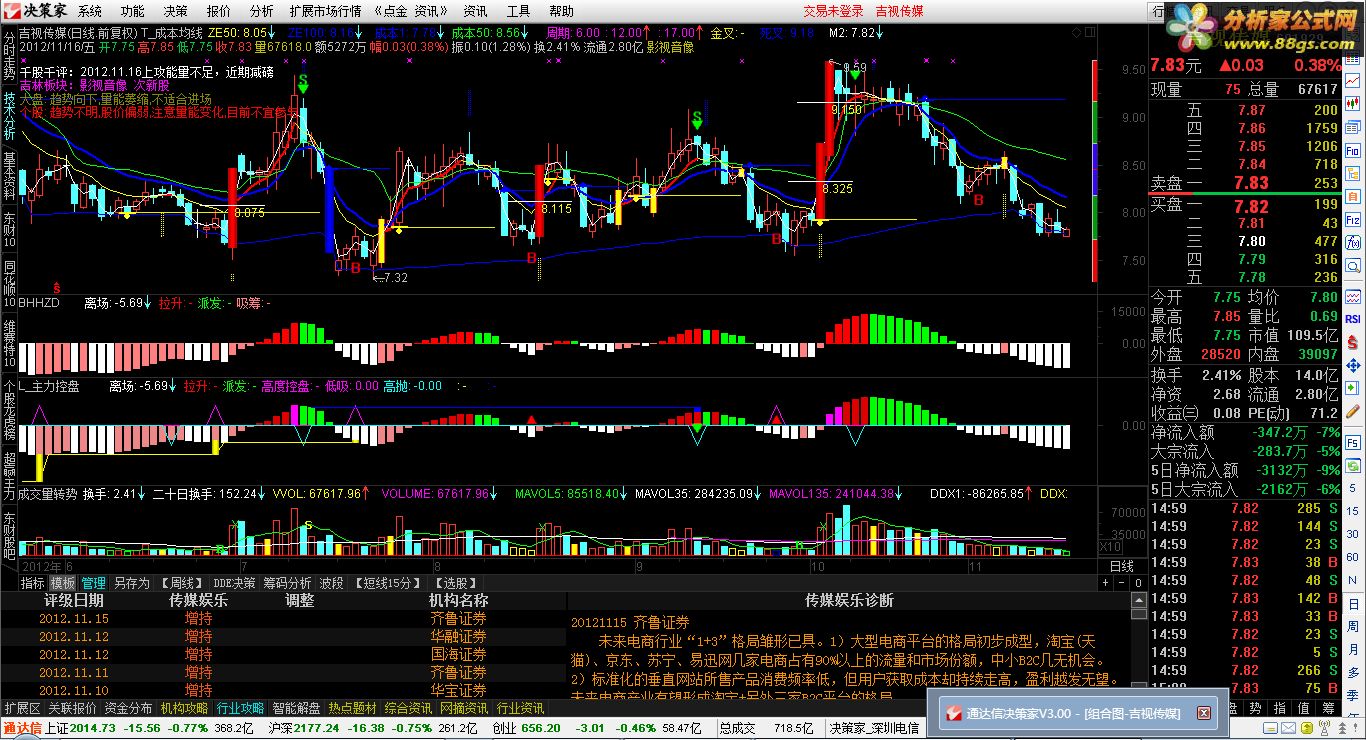Open the f(x) formula manager icon
1366x740 pixels.
coord(1353,243)
